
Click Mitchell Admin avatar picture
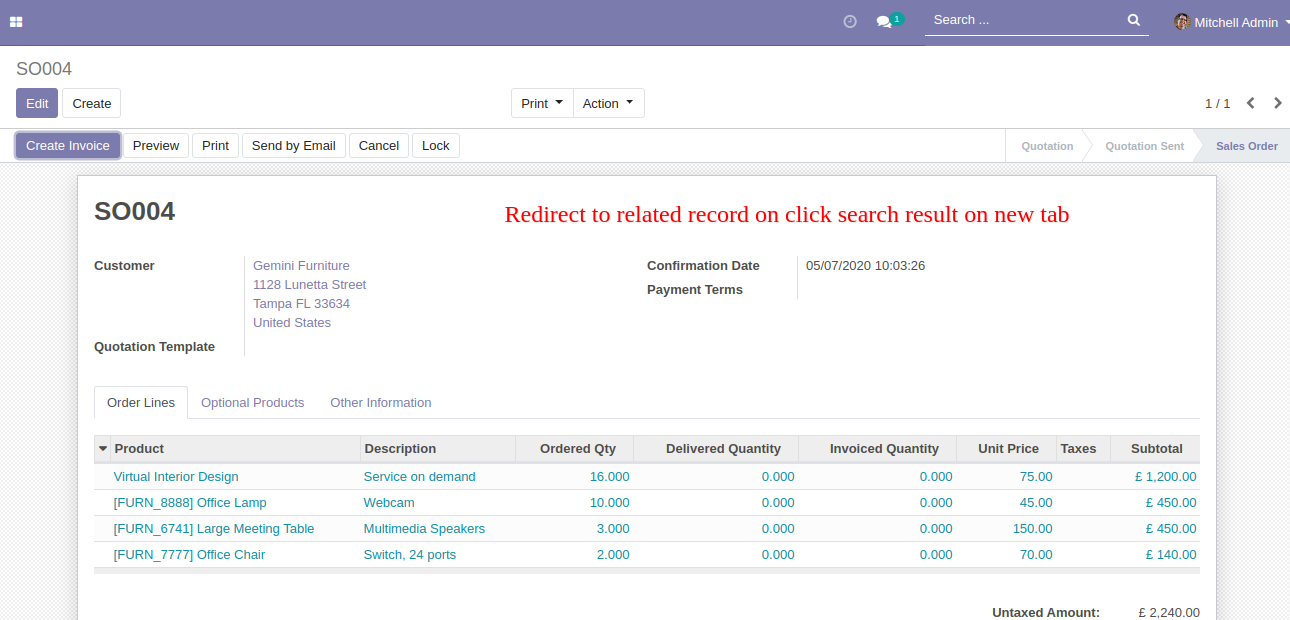[1182, 21]
